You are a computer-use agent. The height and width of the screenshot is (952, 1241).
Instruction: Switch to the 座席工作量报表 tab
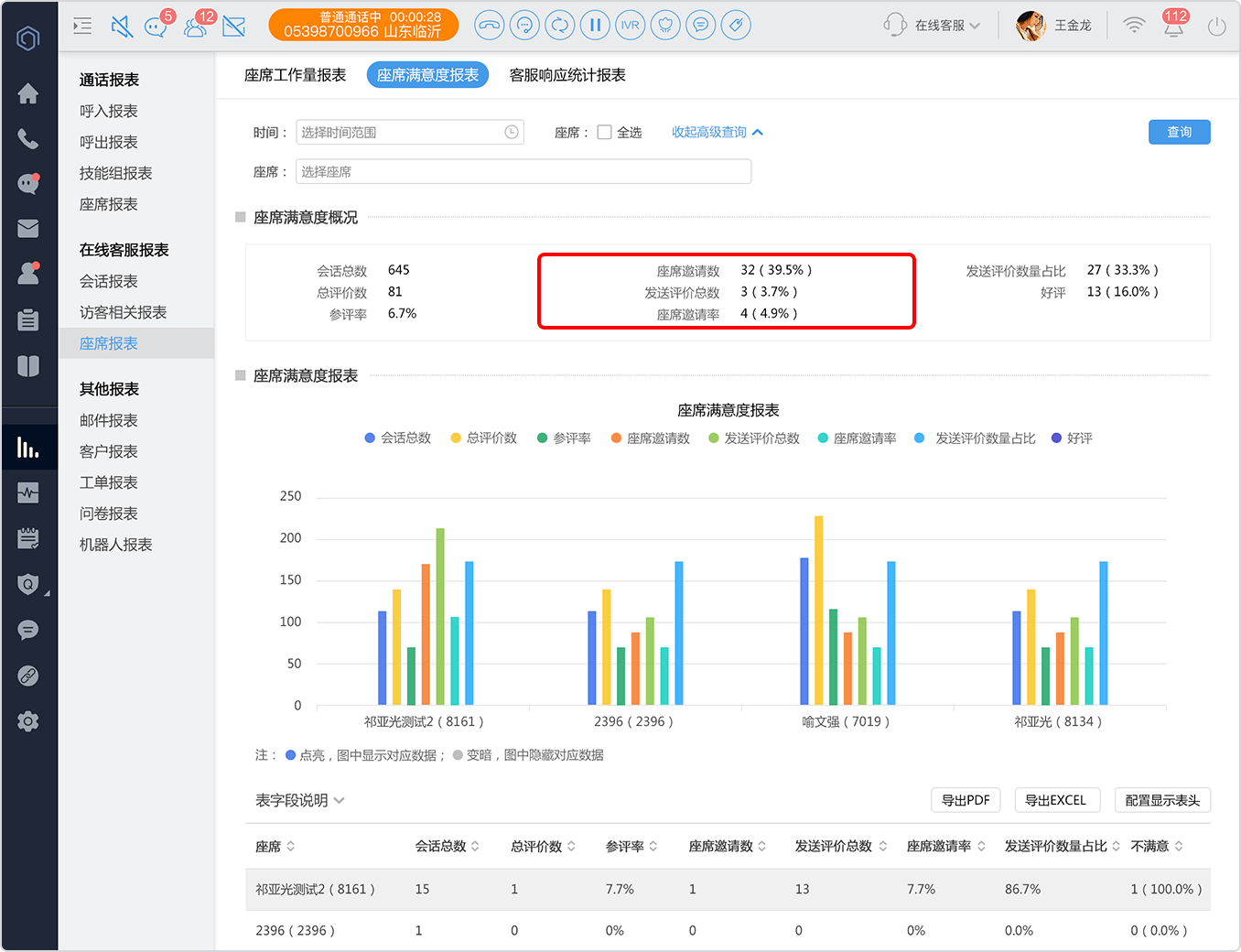click(296, 75)
